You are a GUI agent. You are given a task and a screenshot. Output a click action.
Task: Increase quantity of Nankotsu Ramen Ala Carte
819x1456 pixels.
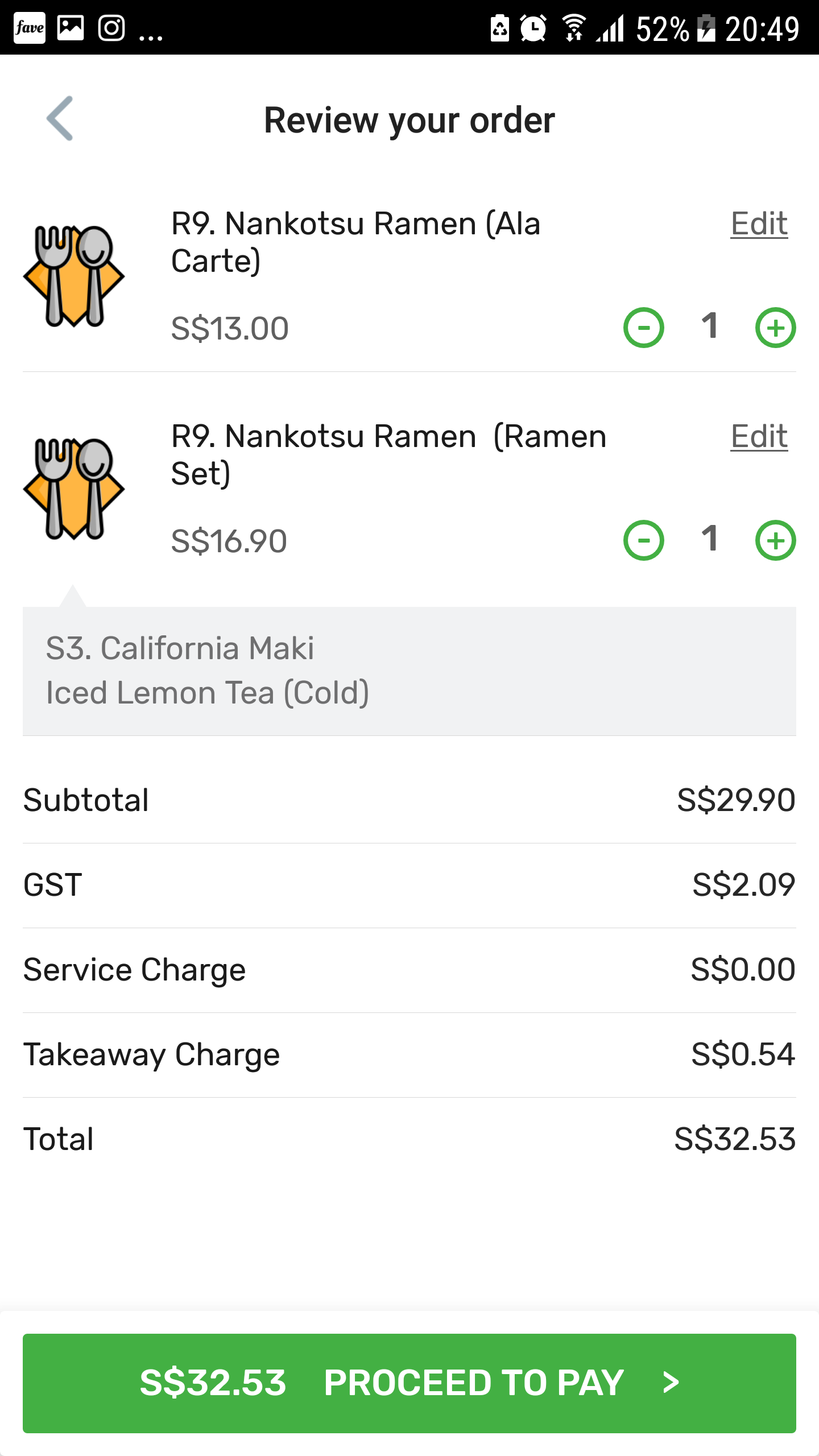(775, 328)
